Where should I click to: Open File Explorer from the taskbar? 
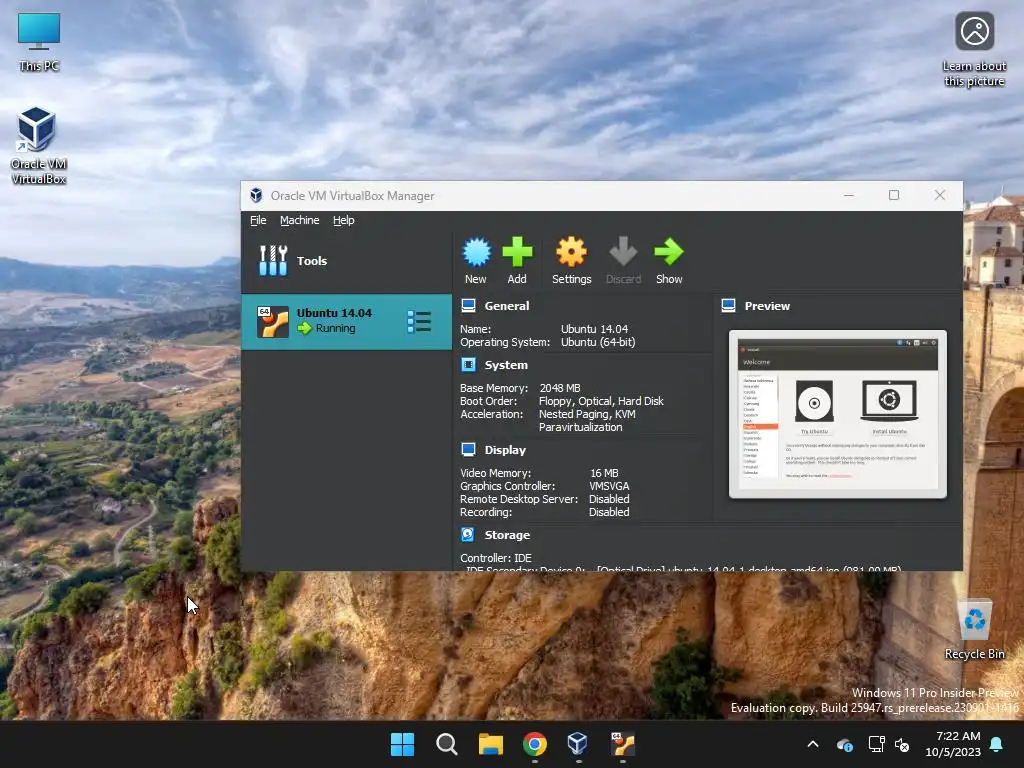click(x=490, y=744)
